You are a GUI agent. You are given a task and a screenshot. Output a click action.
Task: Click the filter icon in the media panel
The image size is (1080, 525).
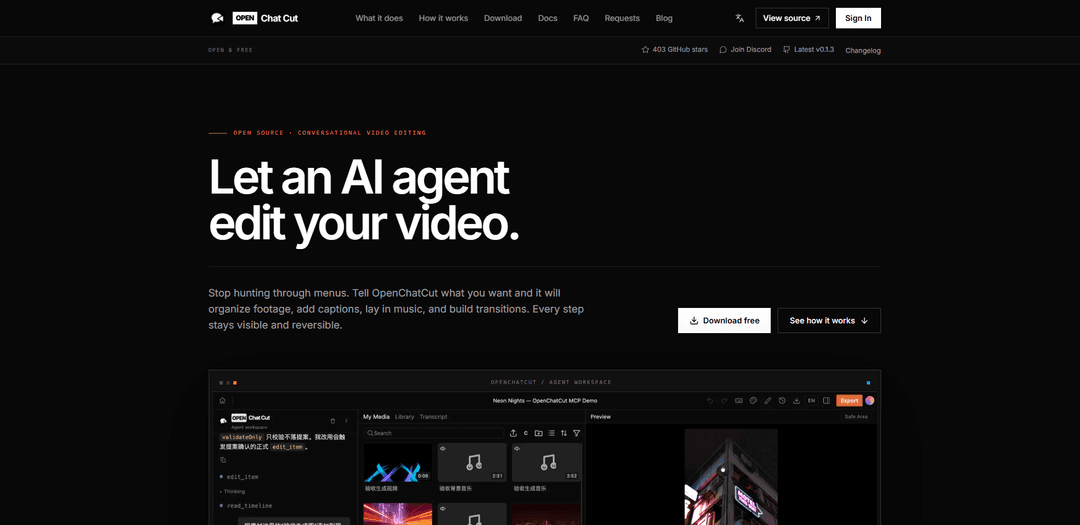[x=577, y=433]
